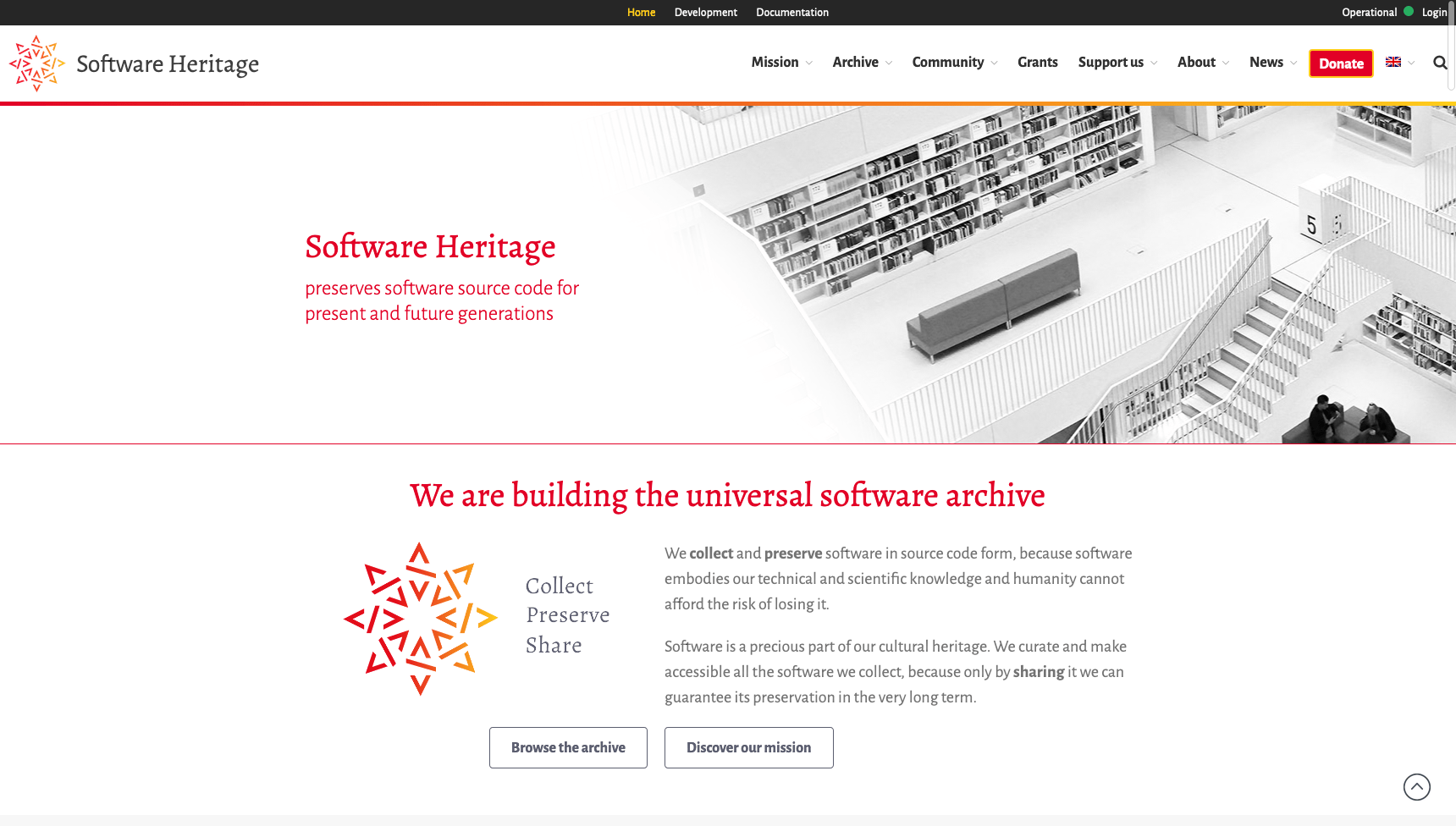Expand the News menu chevron
This screenshot has width=1456, height=826.
pyautogui.click(x=1293, y=63)
